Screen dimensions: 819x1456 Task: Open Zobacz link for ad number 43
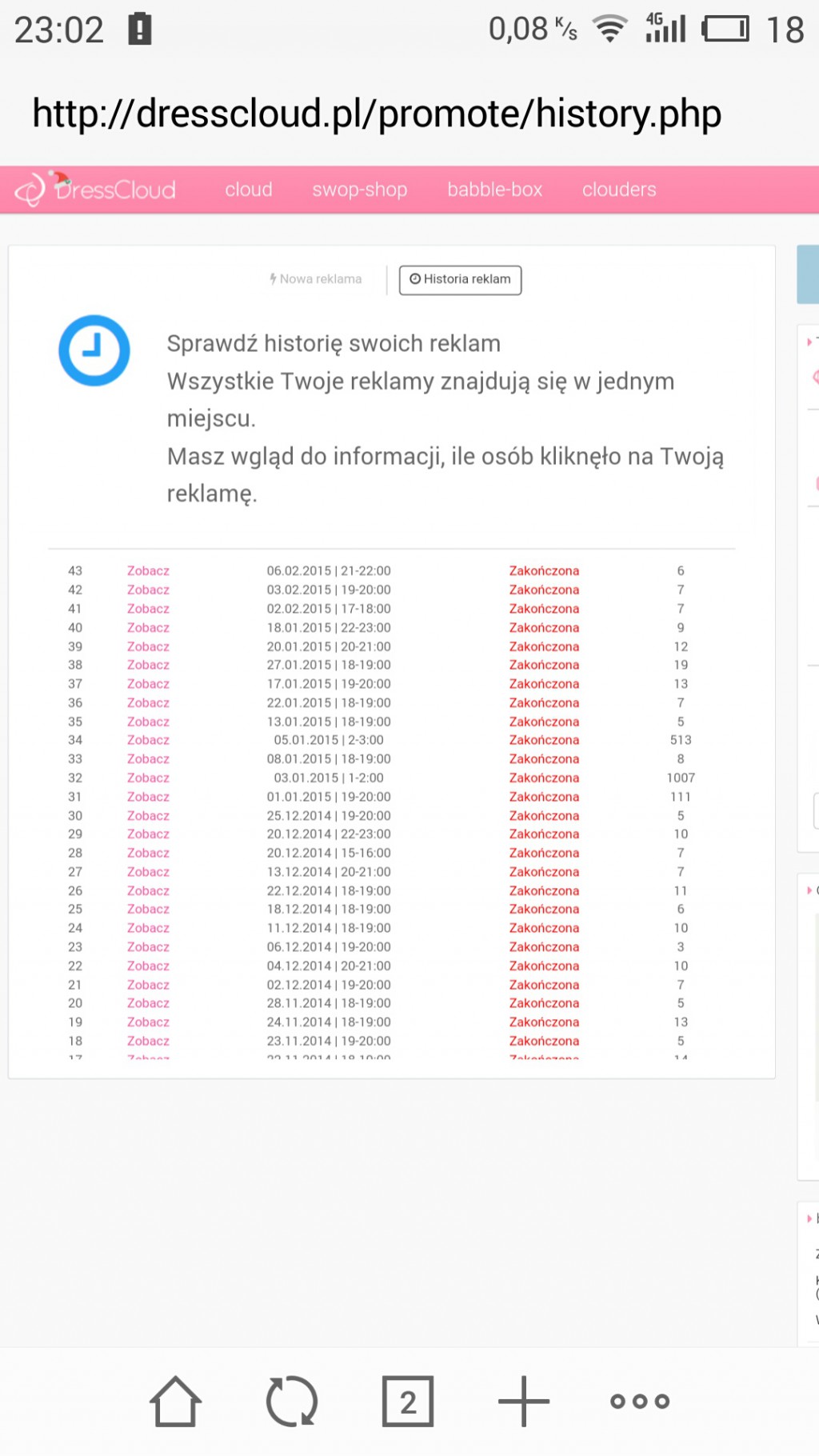[x=147, y=570]
